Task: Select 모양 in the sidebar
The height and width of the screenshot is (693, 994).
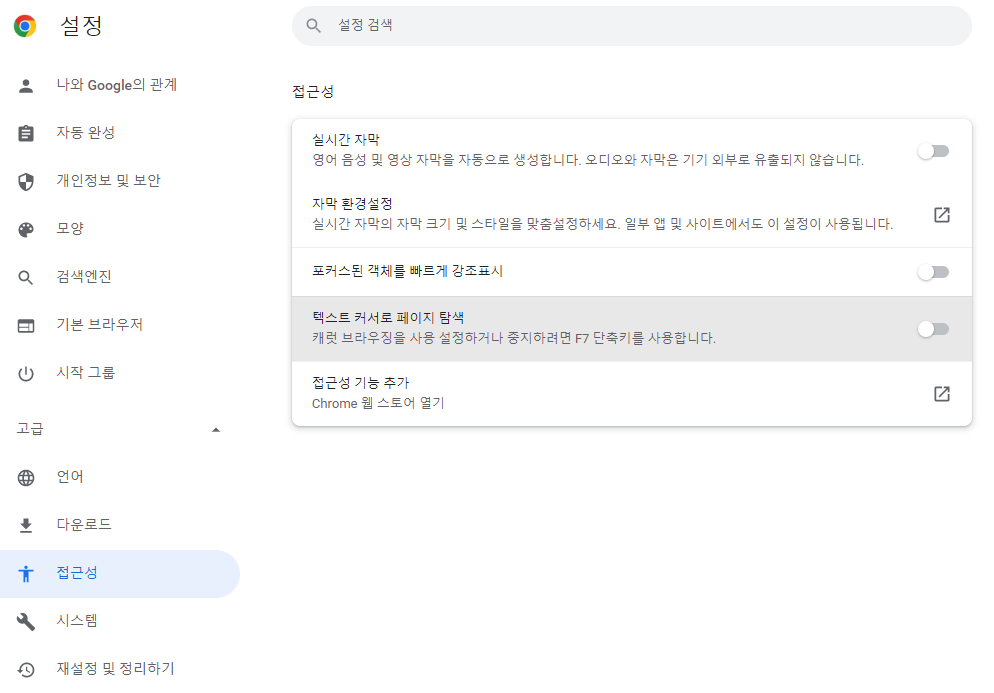Action: click(x=120, y=229)
